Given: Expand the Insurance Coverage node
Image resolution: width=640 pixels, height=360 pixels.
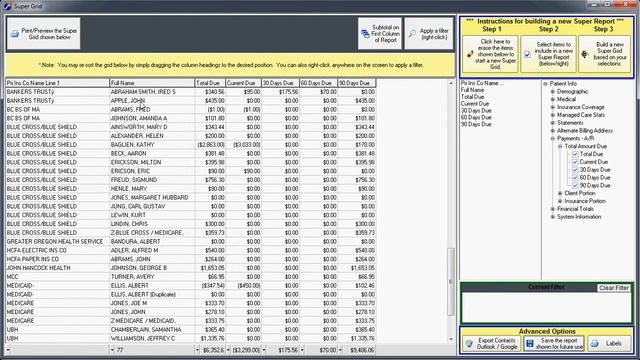Looking at the screenshot, I should [x=553, y=107].
